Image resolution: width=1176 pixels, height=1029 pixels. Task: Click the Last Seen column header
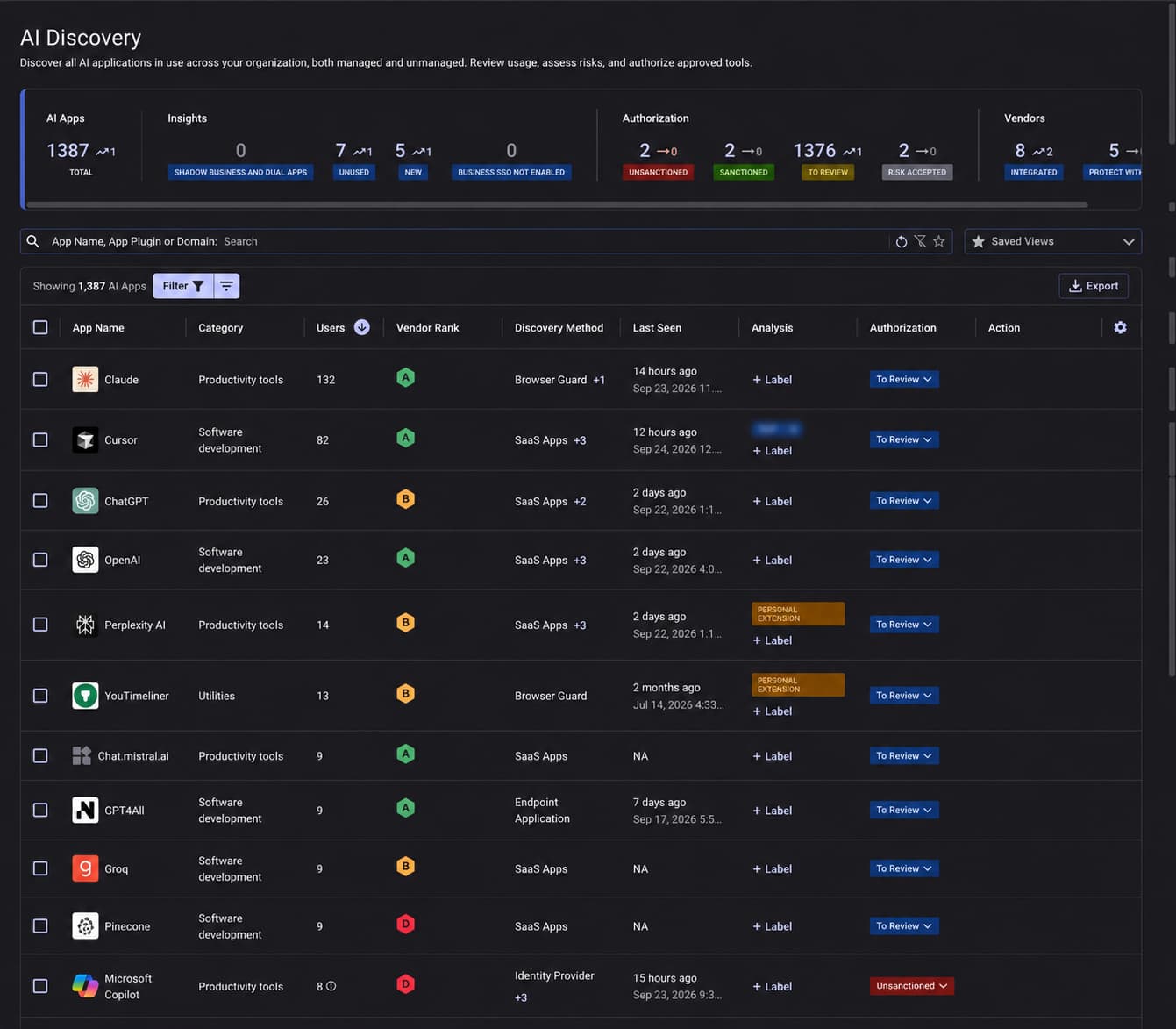click(x=657, y=328)
